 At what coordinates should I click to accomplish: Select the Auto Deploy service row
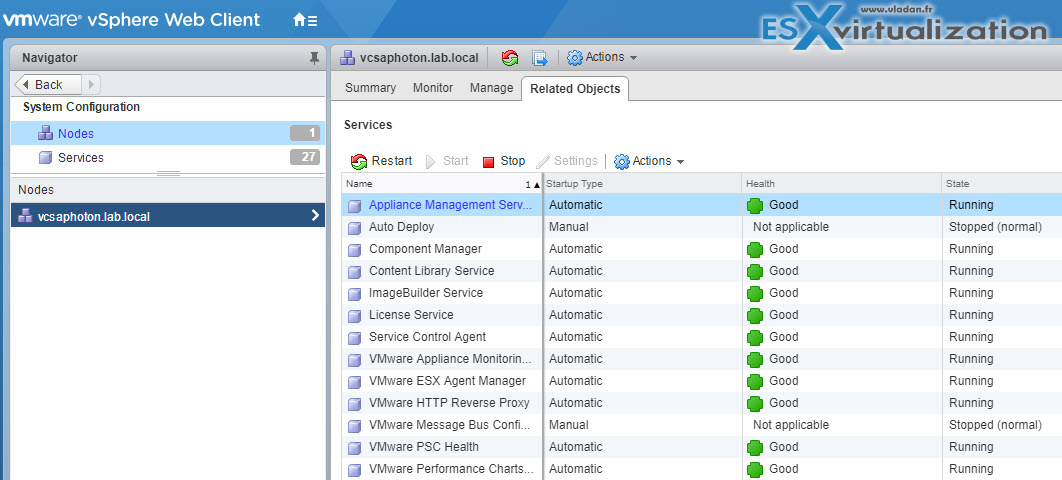pyautogui.click(x=702, y=227)
